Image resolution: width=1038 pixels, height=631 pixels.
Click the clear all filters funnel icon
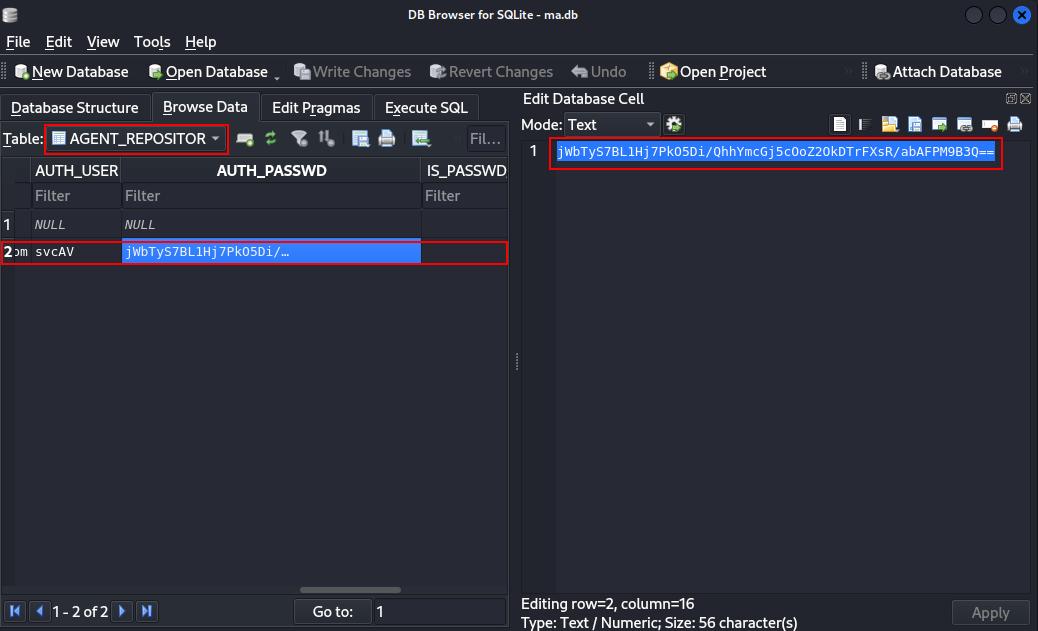pos(299,138)
